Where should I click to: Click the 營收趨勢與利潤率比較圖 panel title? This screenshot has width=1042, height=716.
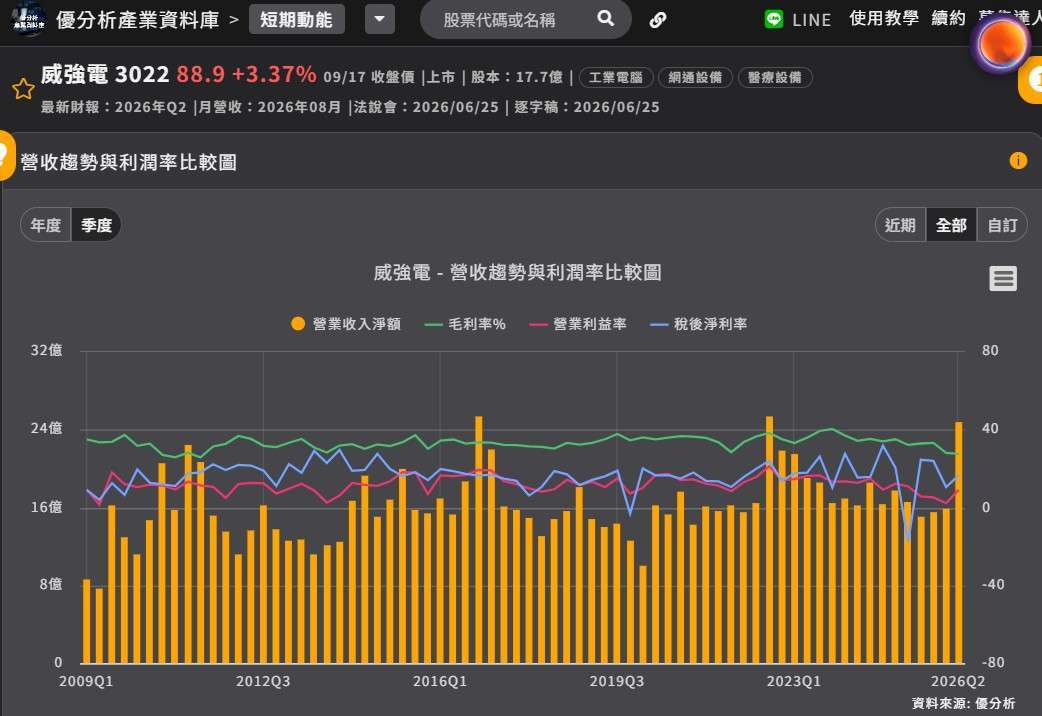click(128, 162)
